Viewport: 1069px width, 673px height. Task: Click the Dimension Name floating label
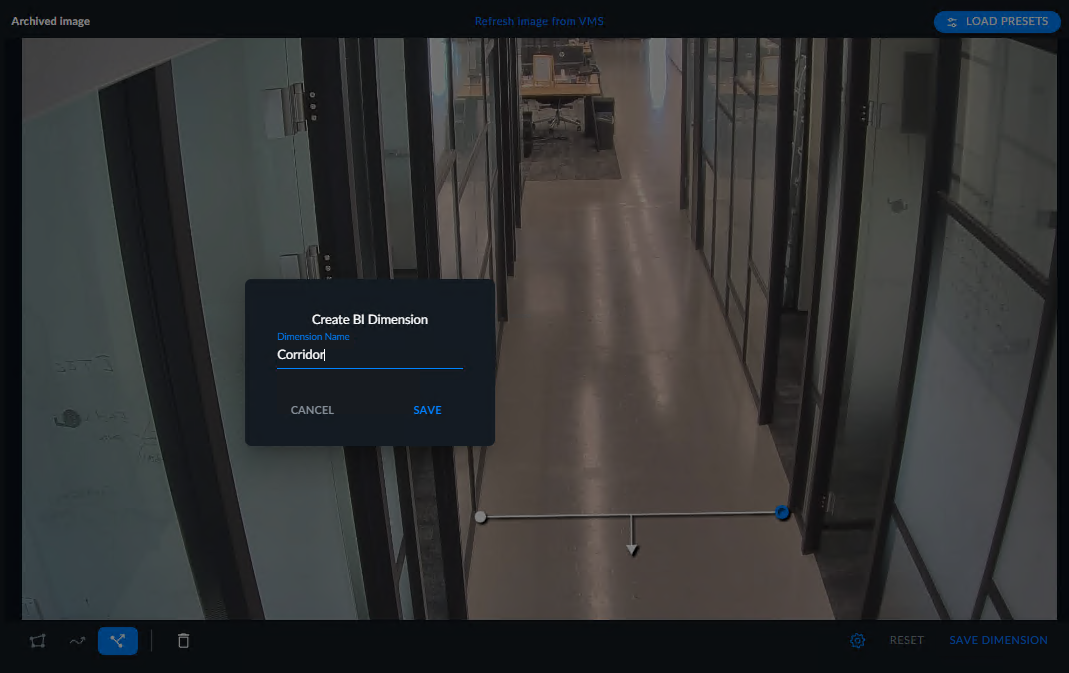[x=313, y=336]
